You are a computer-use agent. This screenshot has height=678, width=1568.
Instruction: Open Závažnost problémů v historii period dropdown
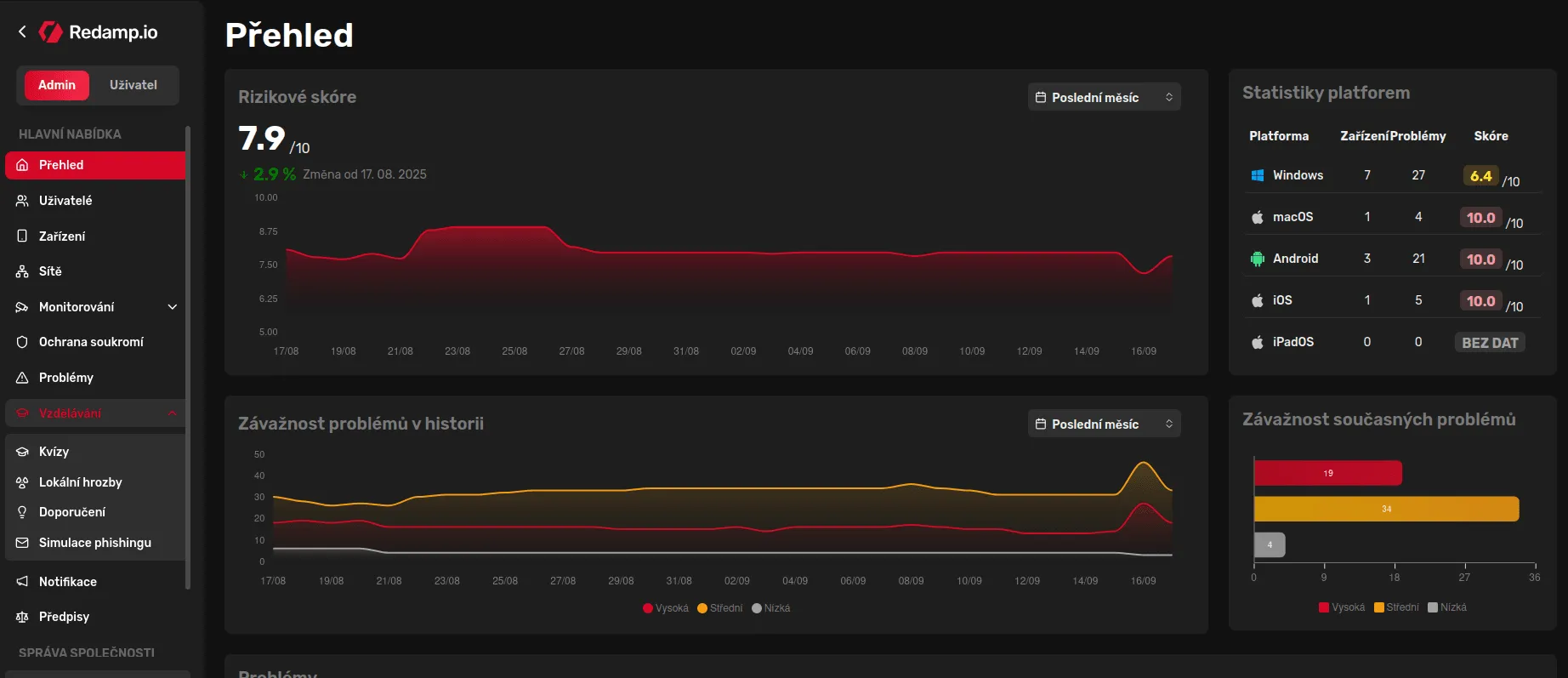point(1103,424)
